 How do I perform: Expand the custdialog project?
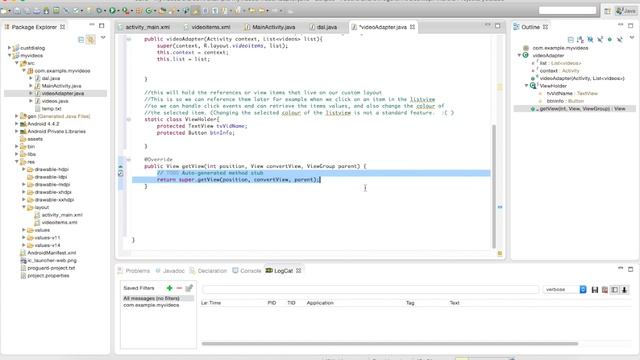[9, 48]
